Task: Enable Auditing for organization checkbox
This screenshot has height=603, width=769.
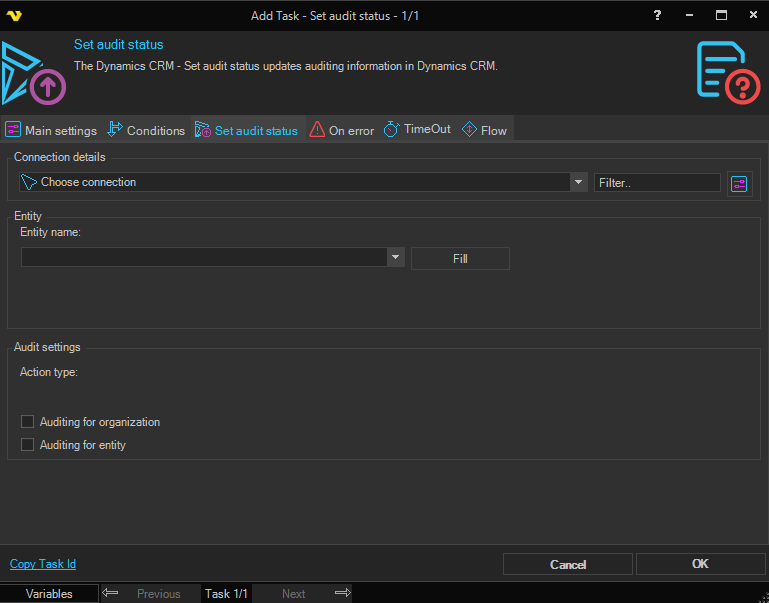Action: pyautogui.click(x=28, y=422)
